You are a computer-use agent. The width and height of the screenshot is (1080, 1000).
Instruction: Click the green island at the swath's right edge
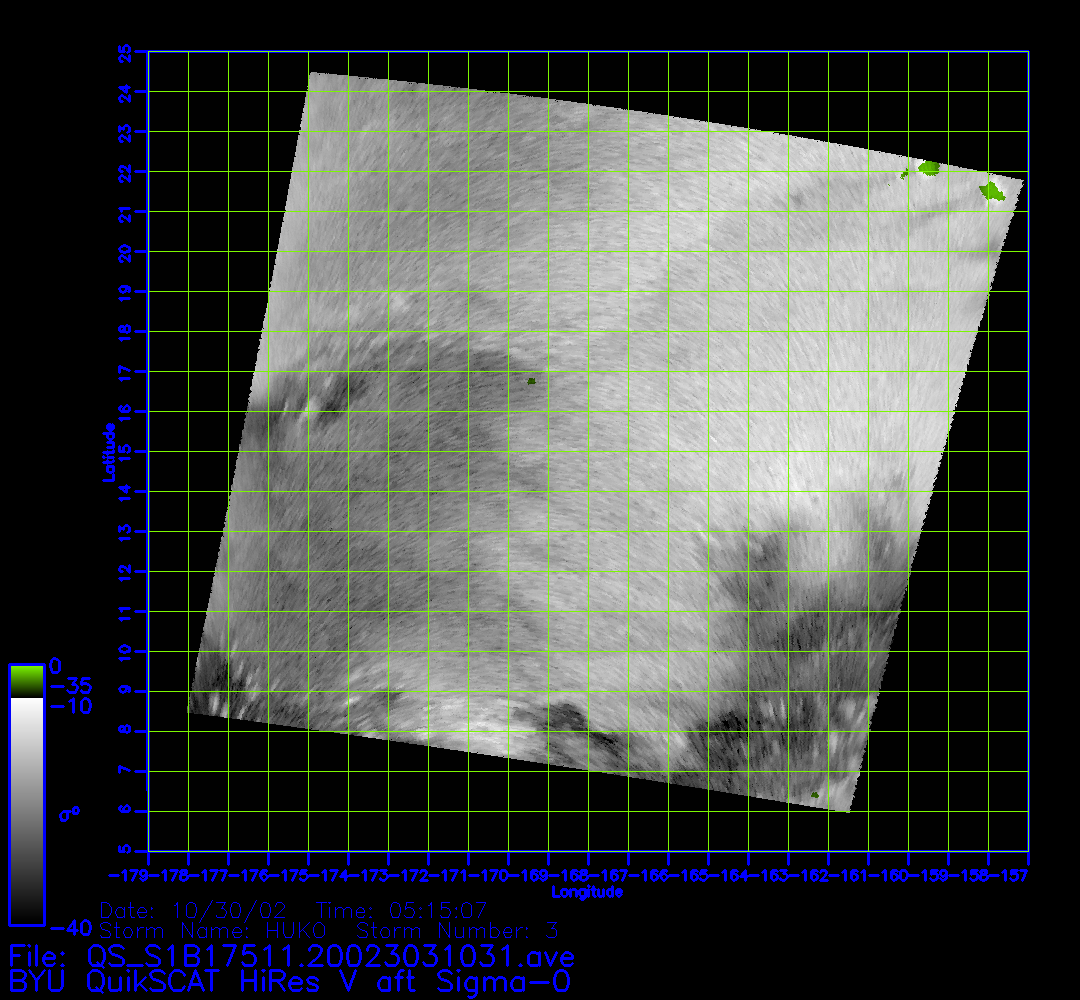coord(991,189)
